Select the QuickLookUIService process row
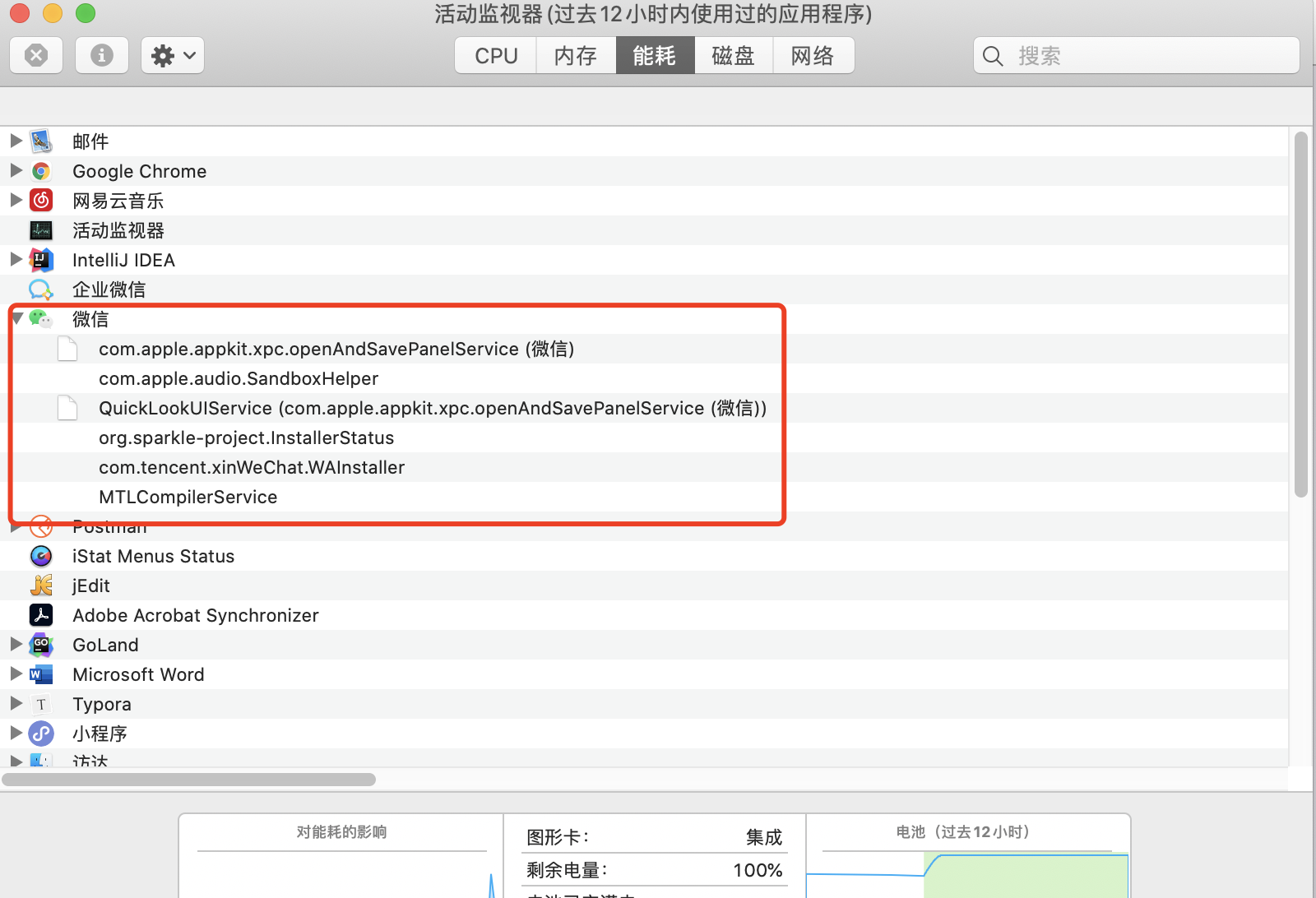This screenshot has width=1316, height=898. click(x=645, y=408)
